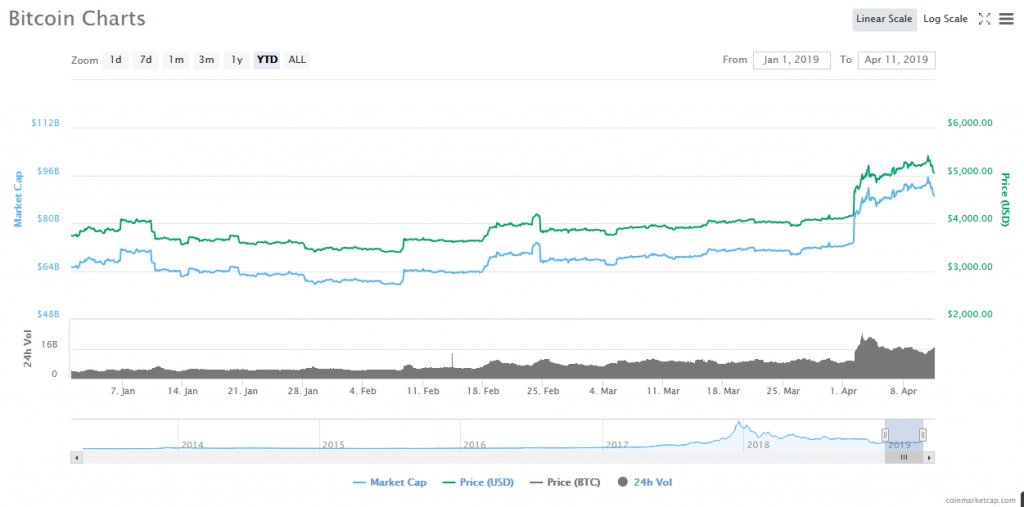Click the Price (USD) axis title
This screenshot has height=507, width=1024.
click(1005, 199)
